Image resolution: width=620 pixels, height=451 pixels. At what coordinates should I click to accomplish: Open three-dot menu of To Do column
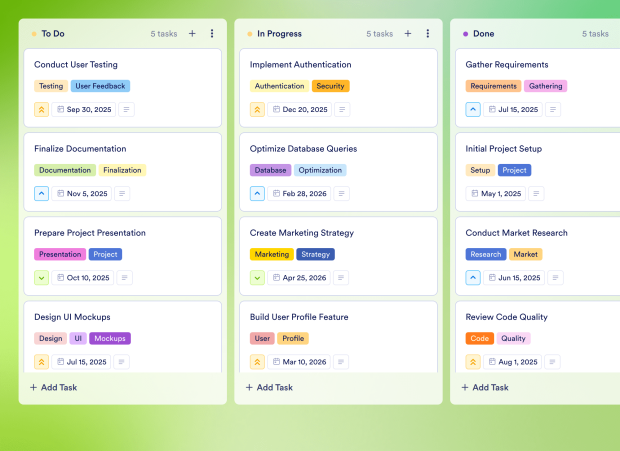pos(212,34)
